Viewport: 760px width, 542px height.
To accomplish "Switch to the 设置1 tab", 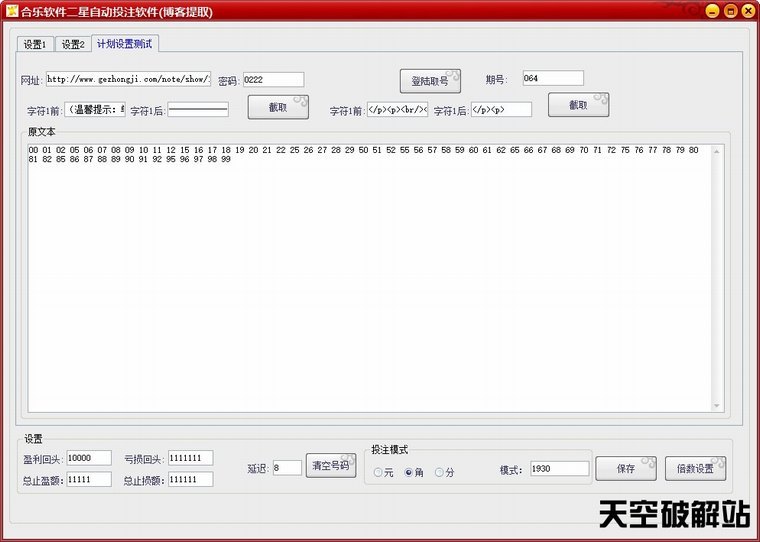I will (x=35, y=44).
